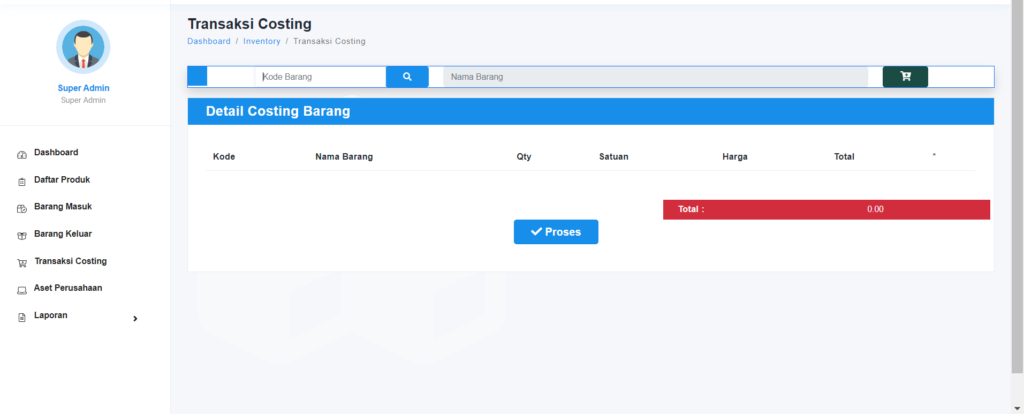Viewport: 1024px width, 414px height.
Task: Click the Dashboard gauge icon in sidebar
Action: tap(21, 155)
